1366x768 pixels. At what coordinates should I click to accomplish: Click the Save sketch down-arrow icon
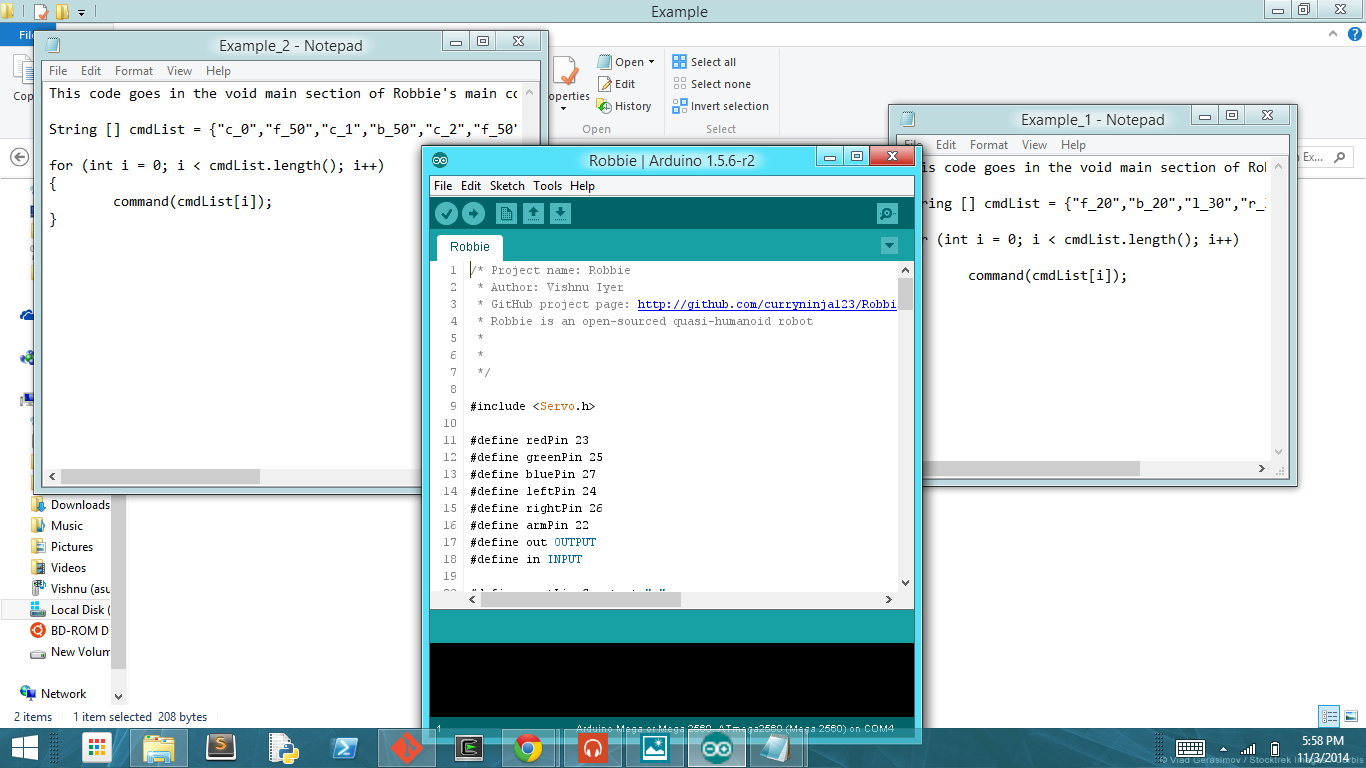coord(560,213)
